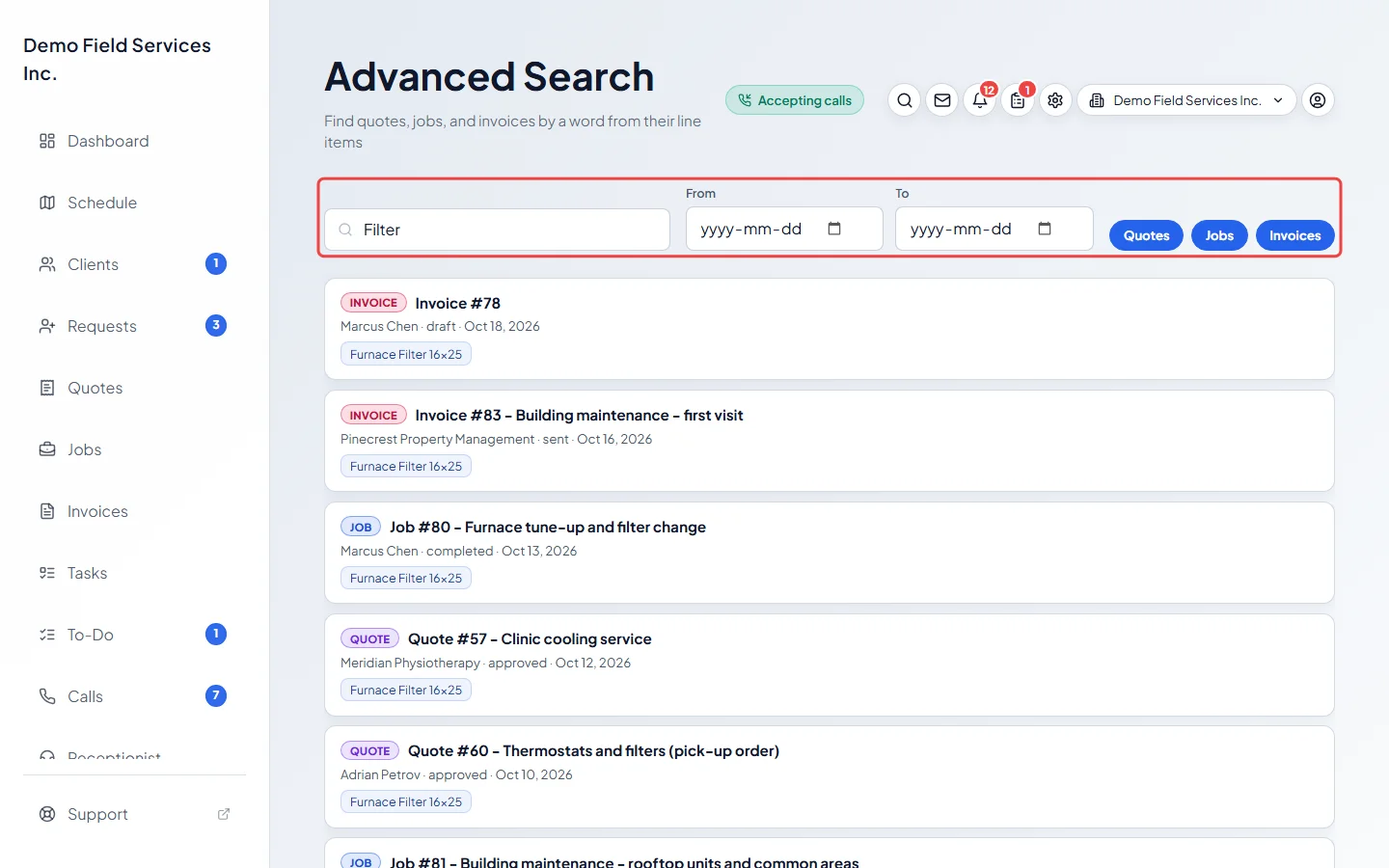
Task: Click the From date input
Action: 784,229
